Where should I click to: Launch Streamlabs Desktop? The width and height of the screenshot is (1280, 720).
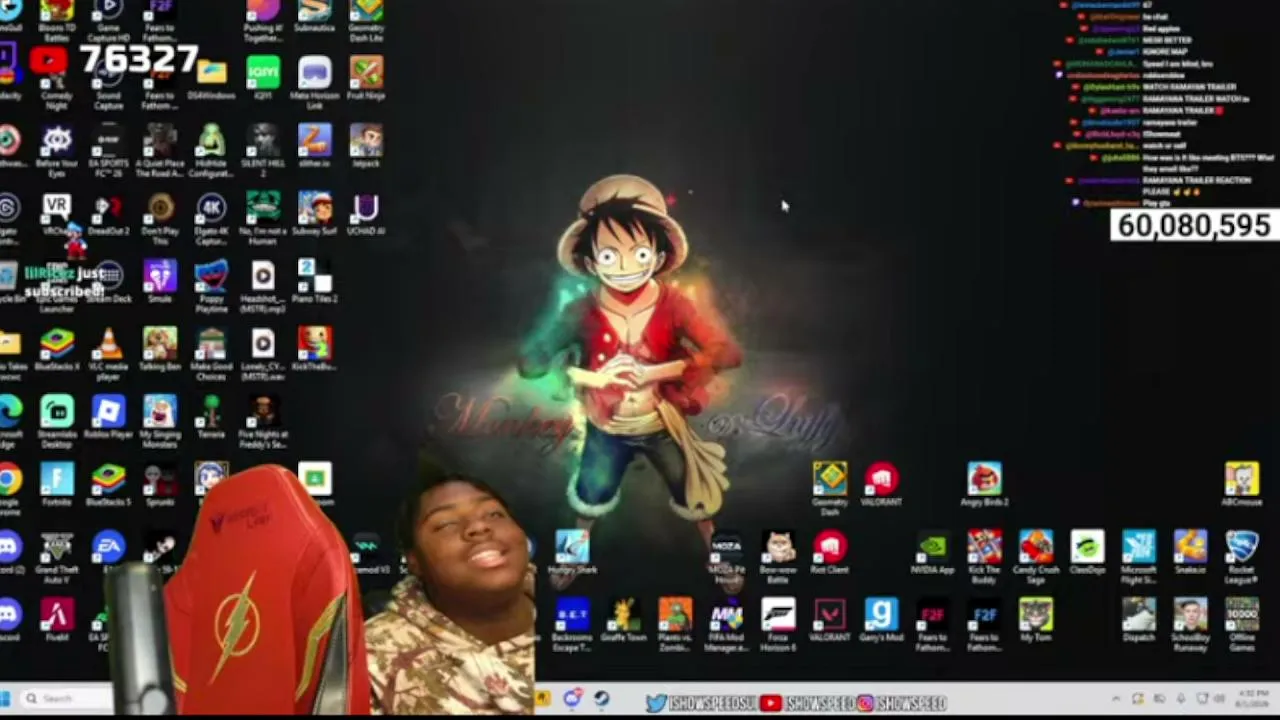57,411
